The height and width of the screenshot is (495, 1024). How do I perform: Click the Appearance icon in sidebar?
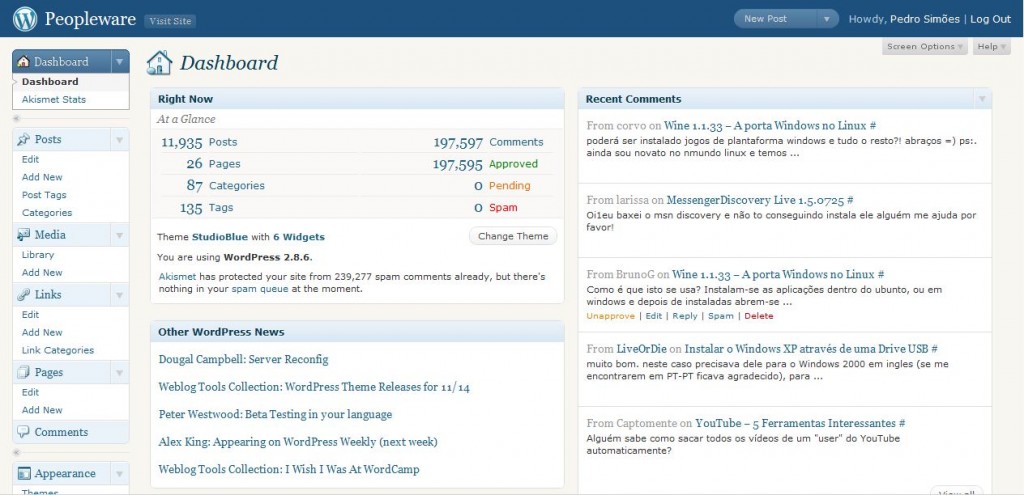24,473
